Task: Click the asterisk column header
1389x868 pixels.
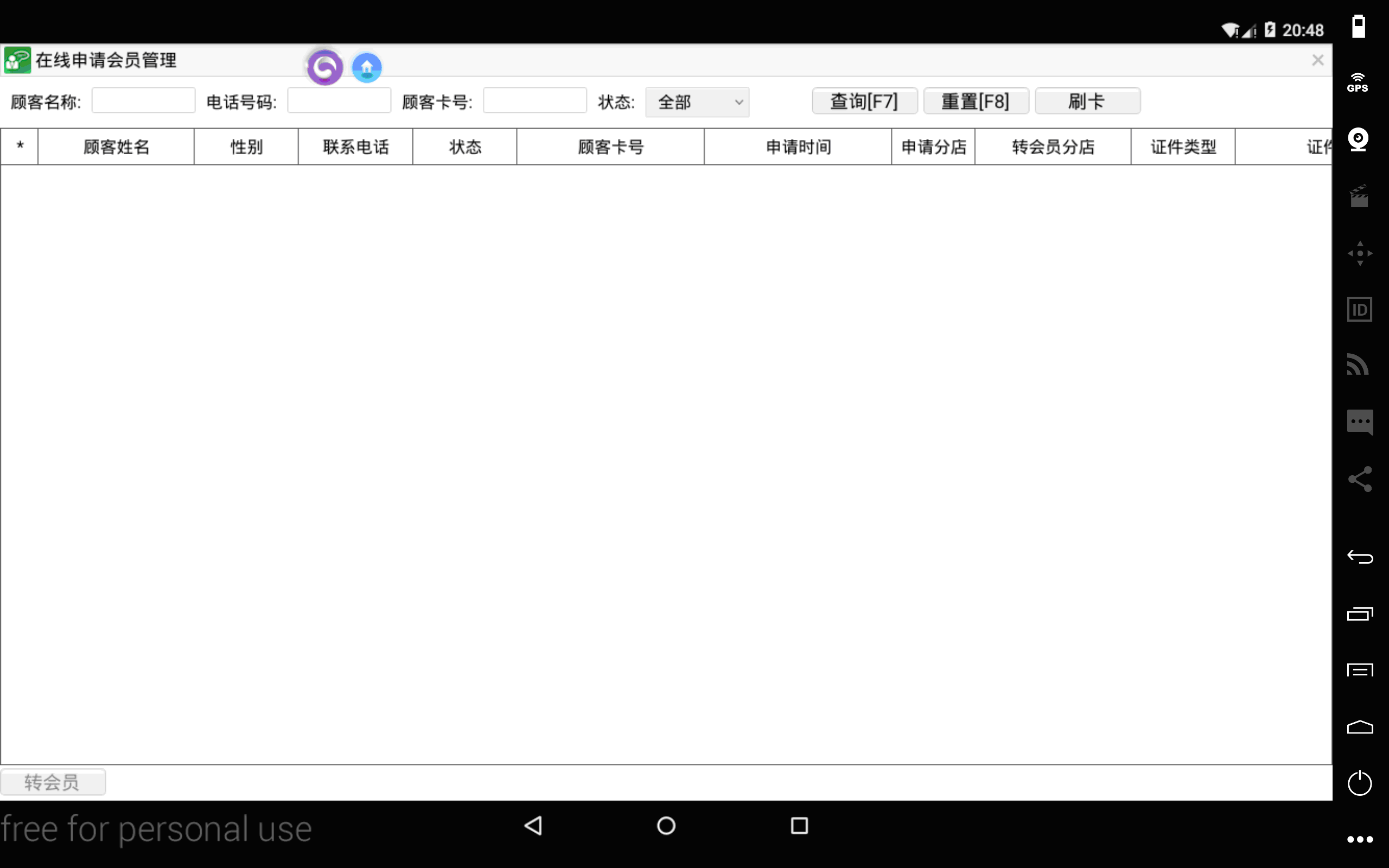Action: (20, 147)
